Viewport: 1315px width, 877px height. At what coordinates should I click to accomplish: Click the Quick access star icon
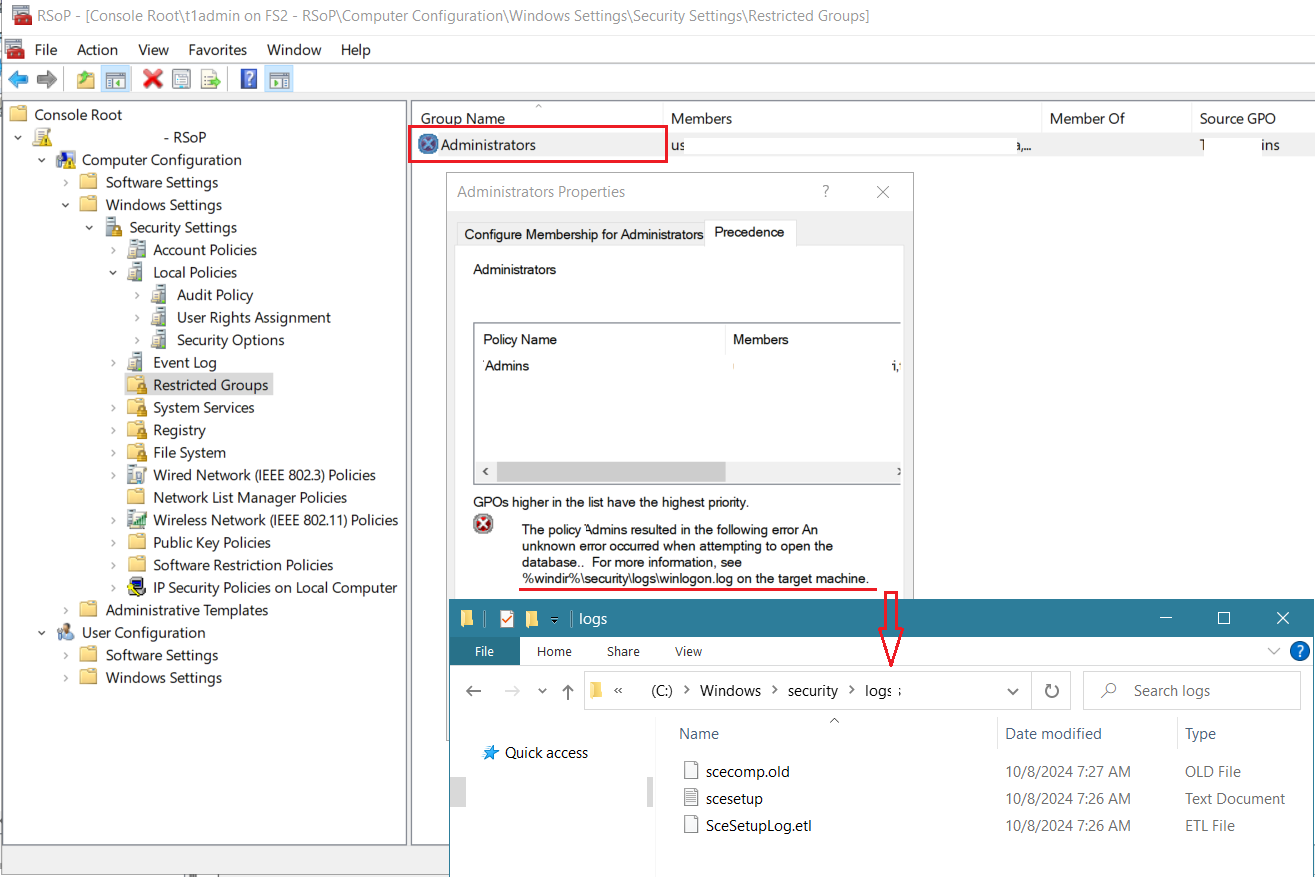point(490,753)
